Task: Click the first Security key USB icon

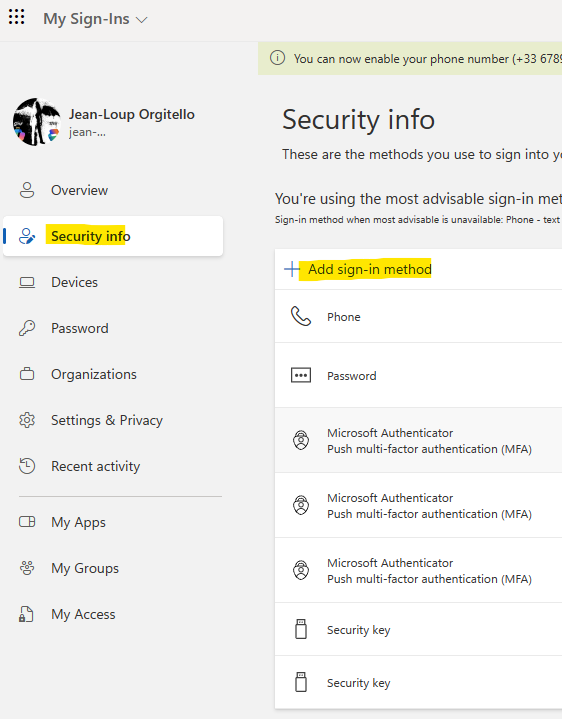Action: (x=301, y=629)
